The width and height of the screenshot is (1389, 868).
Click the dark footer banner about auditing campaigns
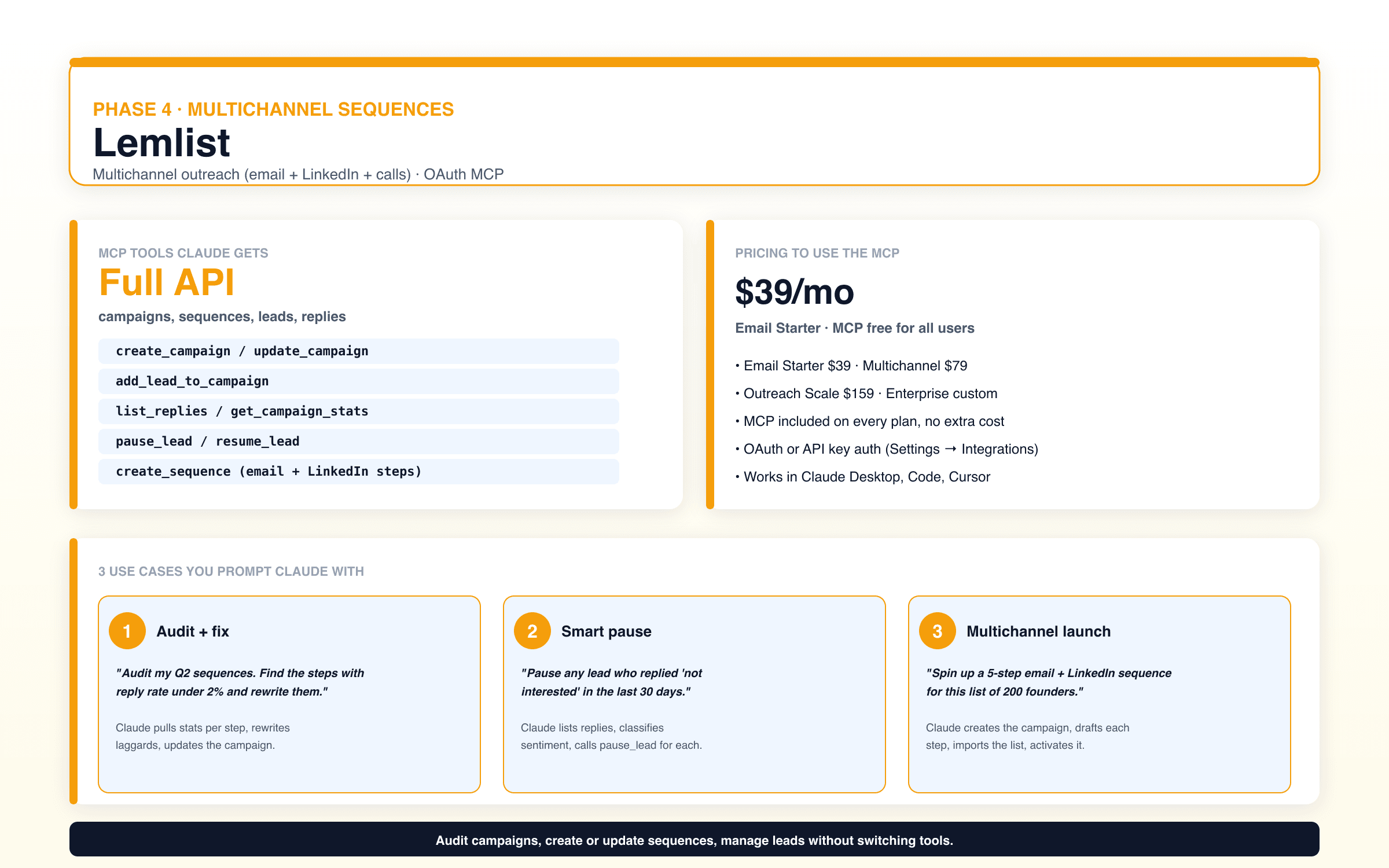click(694, 840)
